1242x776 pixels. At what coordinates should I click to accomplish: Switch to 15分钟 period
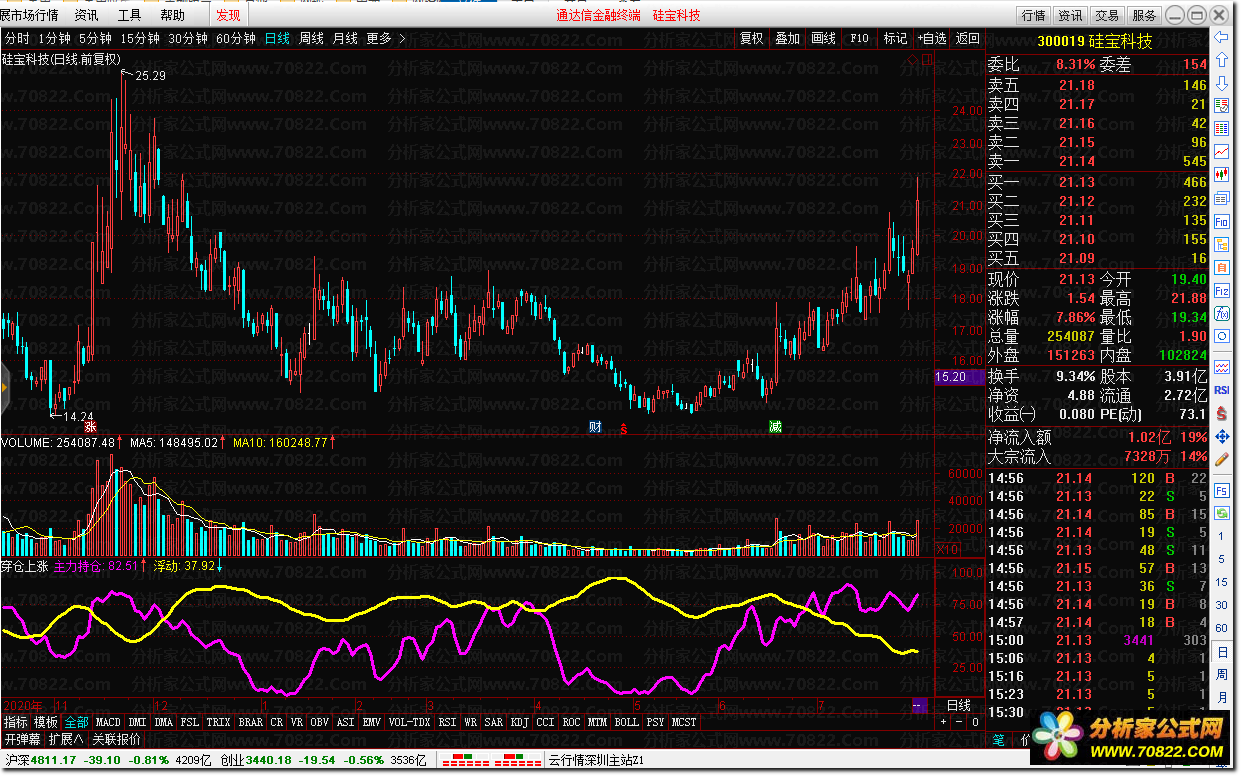coord(140,38)
